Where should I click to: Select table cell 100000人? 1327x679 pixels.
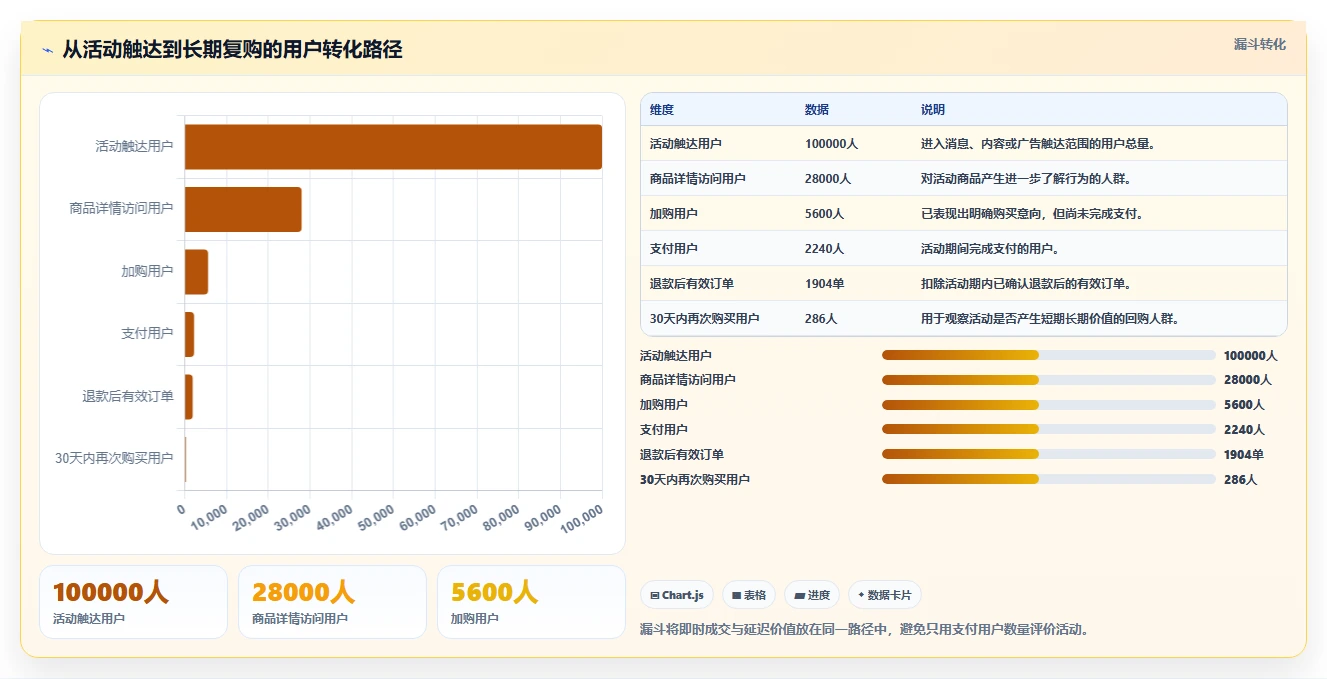831,144
